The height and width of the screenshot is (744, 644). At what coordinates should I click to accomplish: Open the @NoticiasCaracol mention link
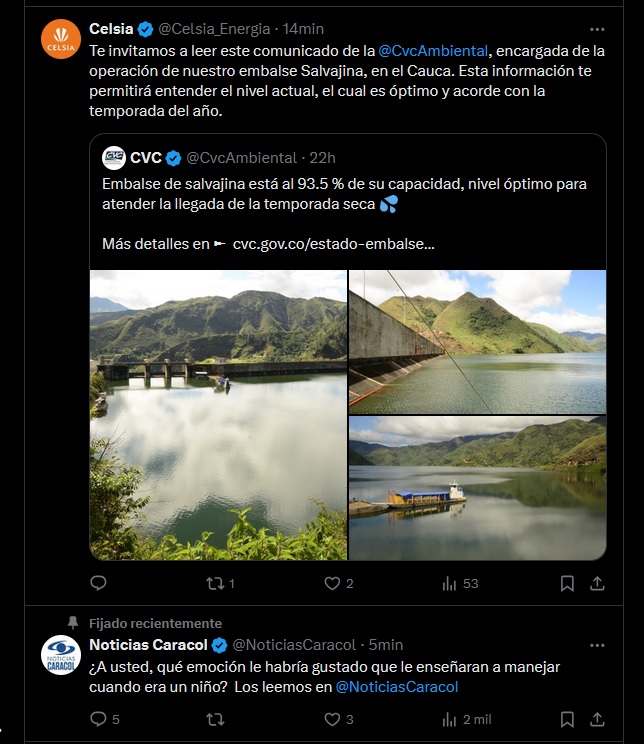397,687
